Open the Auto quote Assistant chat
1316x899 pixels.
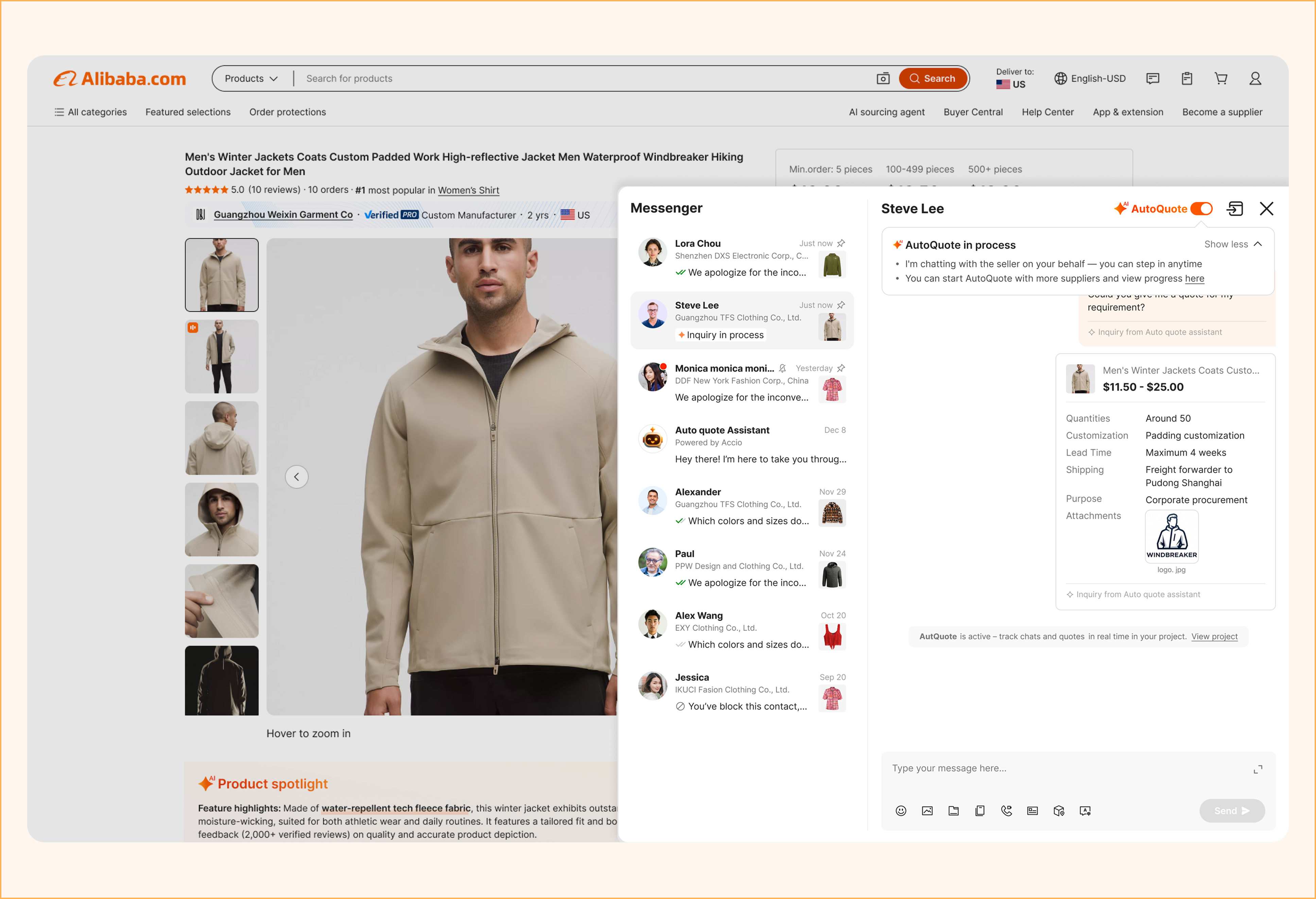[x=742, y=444]
